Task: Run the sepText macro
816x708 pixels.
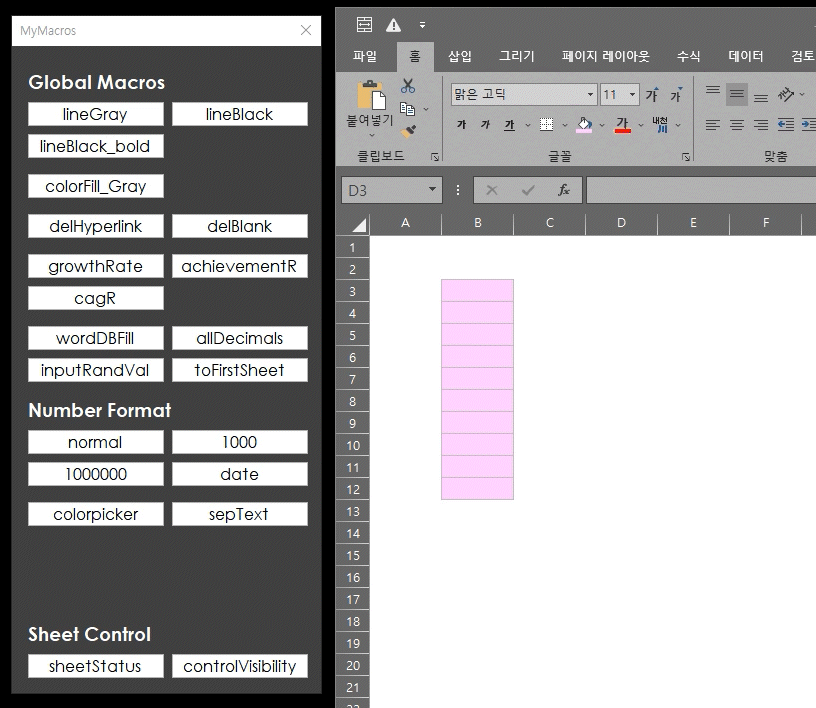Action: (240, 514)
